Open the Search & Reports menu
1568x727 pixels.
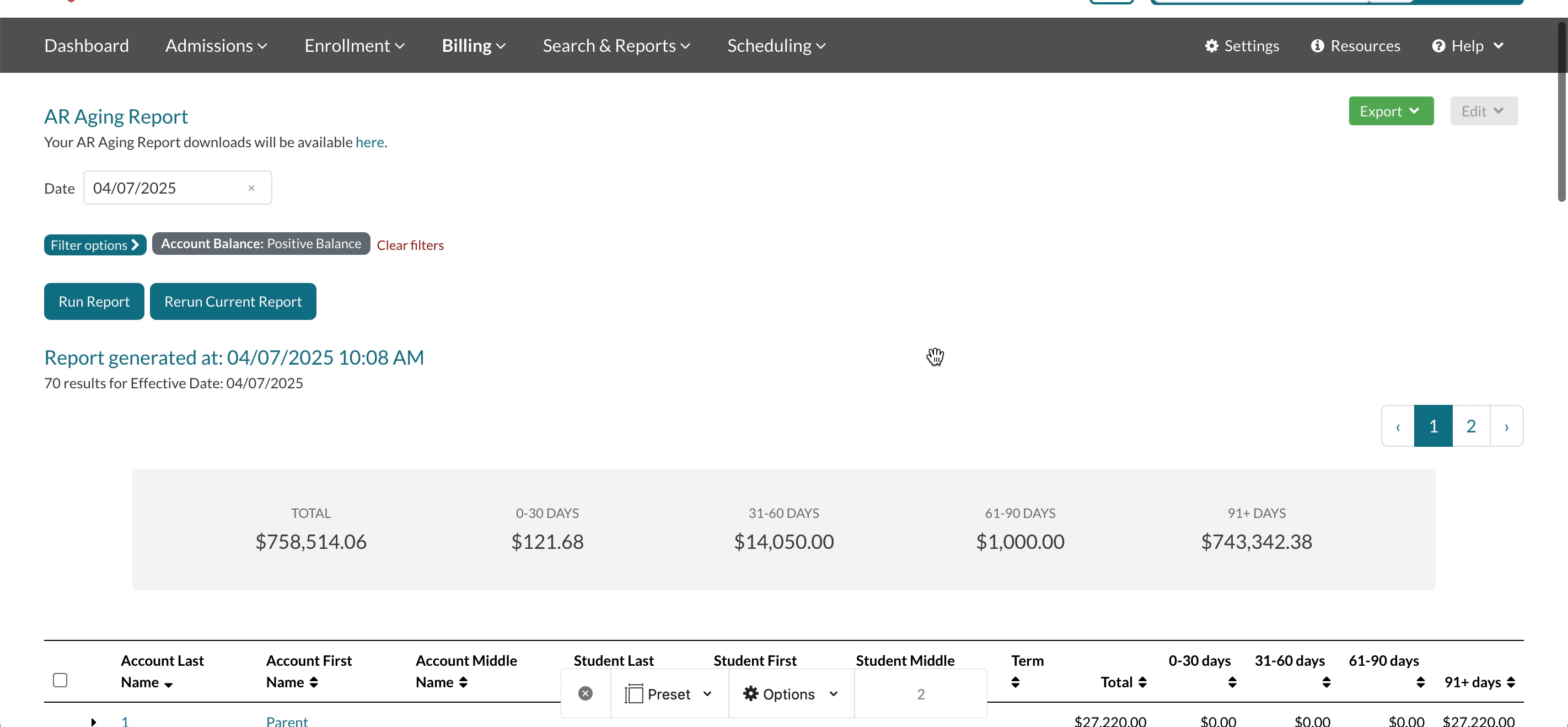click(x=615, y=46)
